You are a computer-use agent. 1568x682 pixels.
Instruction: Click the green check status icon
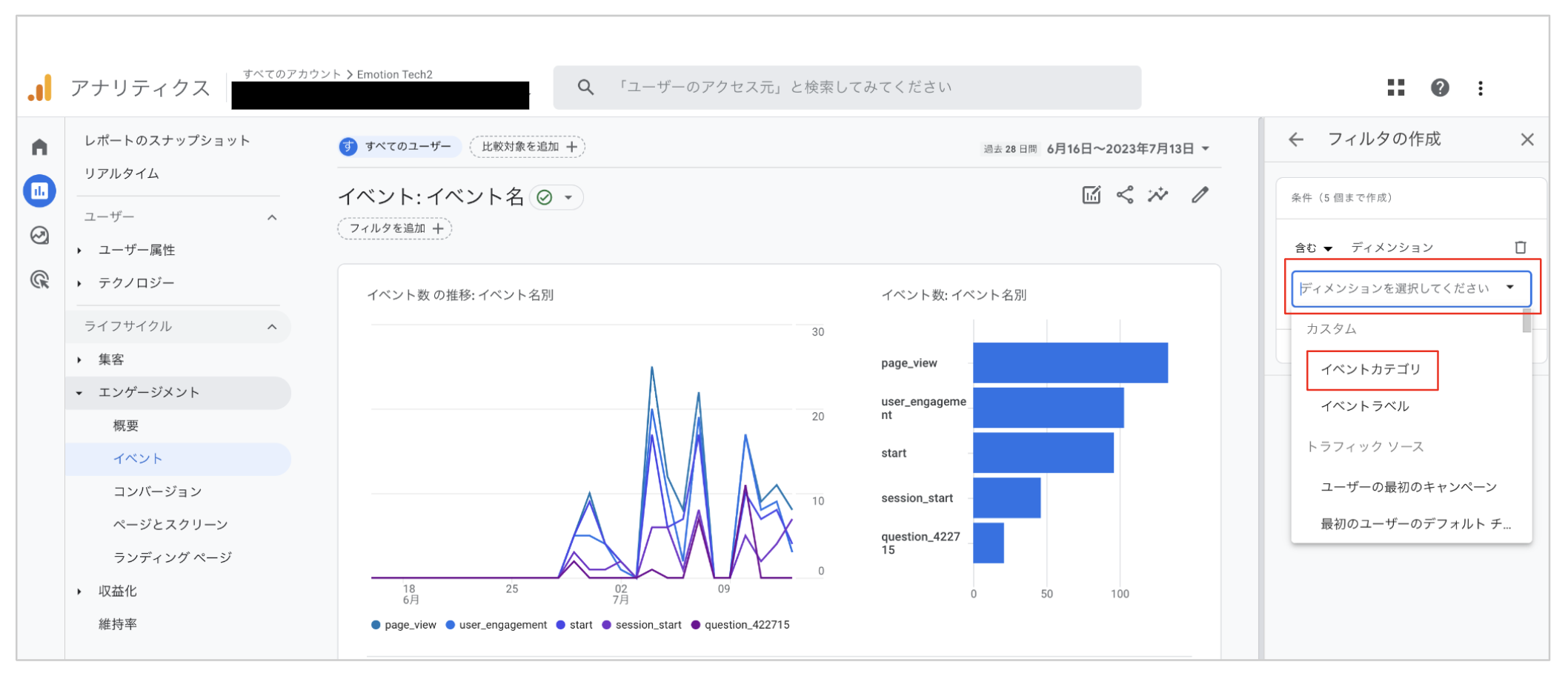tap(545, 197)
